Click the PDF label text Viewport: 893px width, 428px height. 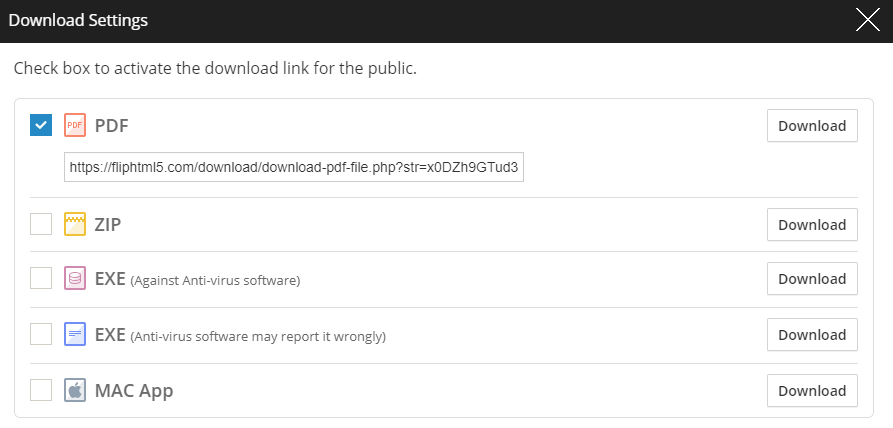(x=112, y=125)
